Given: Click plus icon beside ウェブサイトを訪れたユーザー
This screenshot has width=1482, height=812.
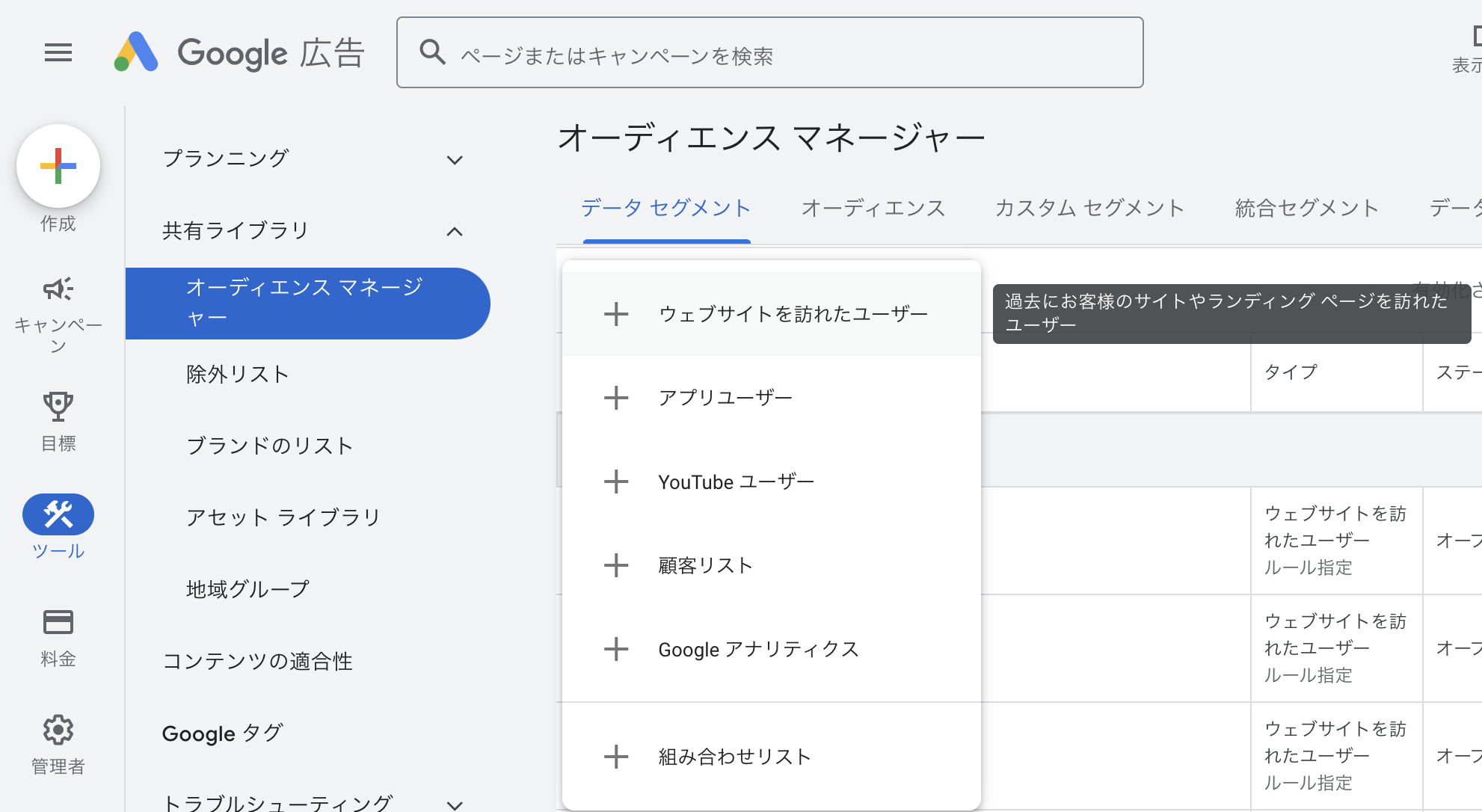Looking at the screenshot, I should tap(616, 314).
